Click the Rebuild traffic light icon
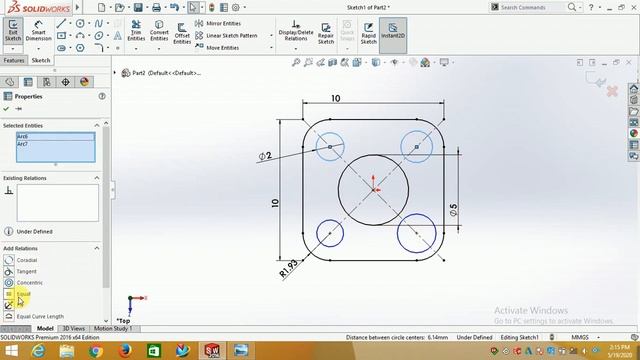Viewport: 640px width, 360px height. [x=211, y=7]
